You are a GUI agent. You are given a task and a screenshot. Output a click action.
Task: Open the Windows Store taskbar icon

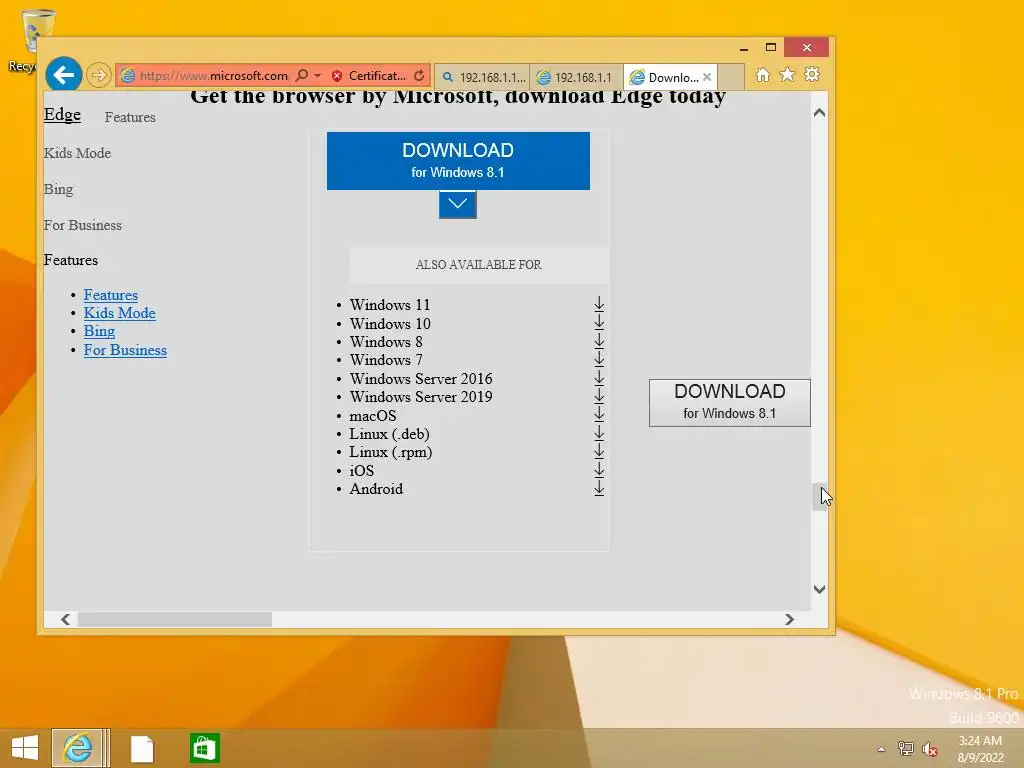pyautogui.click(x=204, y=748)
